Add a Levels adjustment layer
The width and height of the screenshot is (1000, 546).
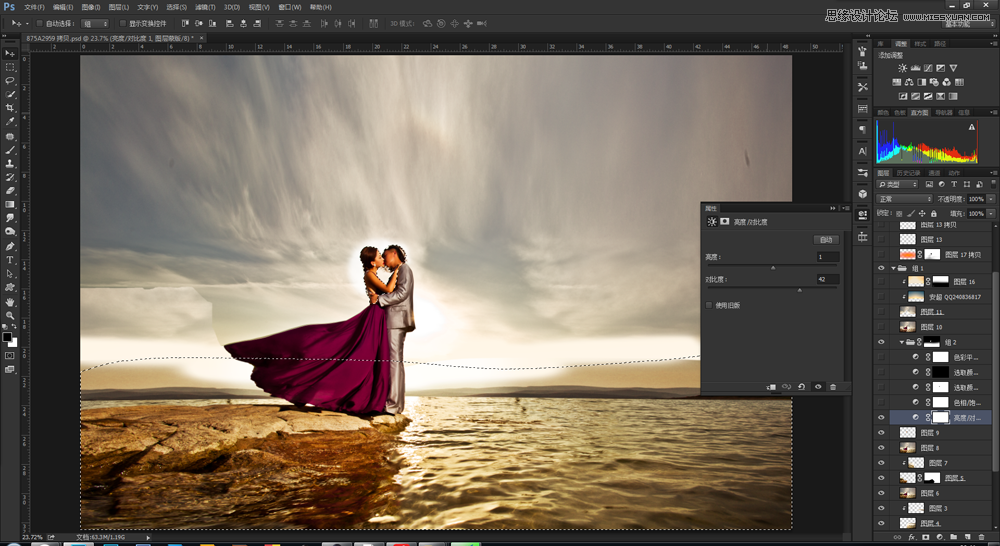pyautogui.click(x=915, y=68)
